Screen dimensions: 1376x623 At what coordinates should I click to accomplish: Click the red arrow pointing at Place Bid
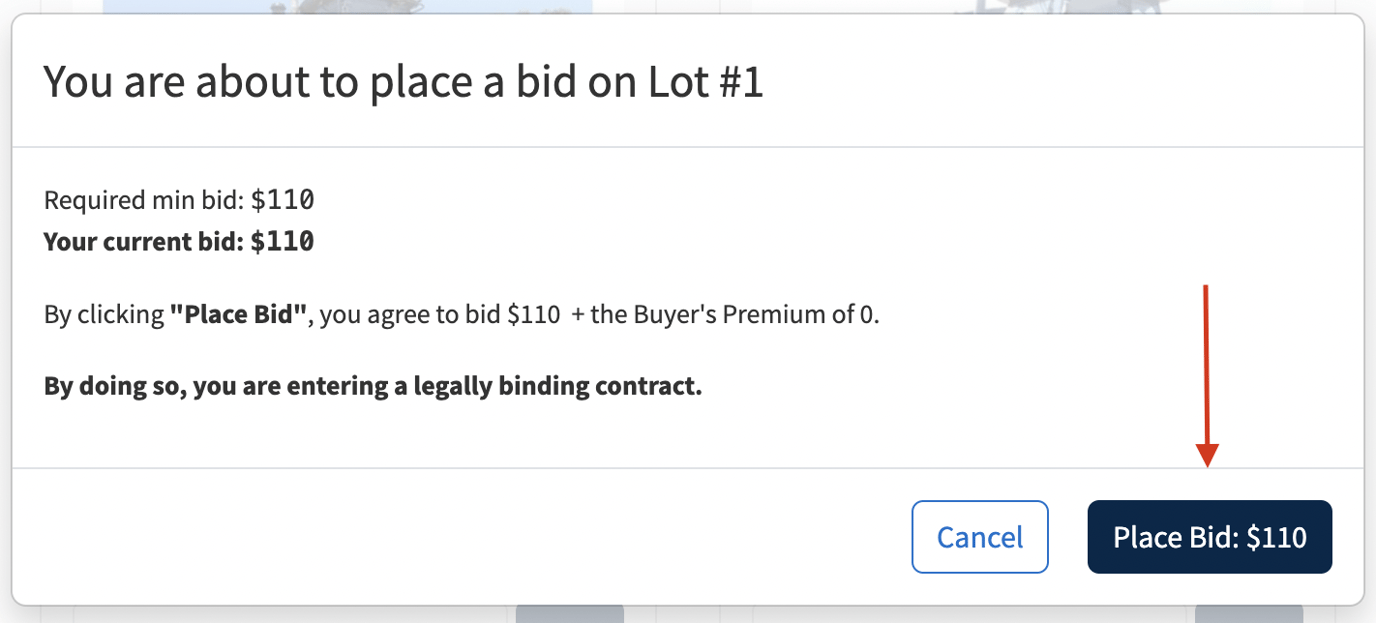coord(1208,375)
